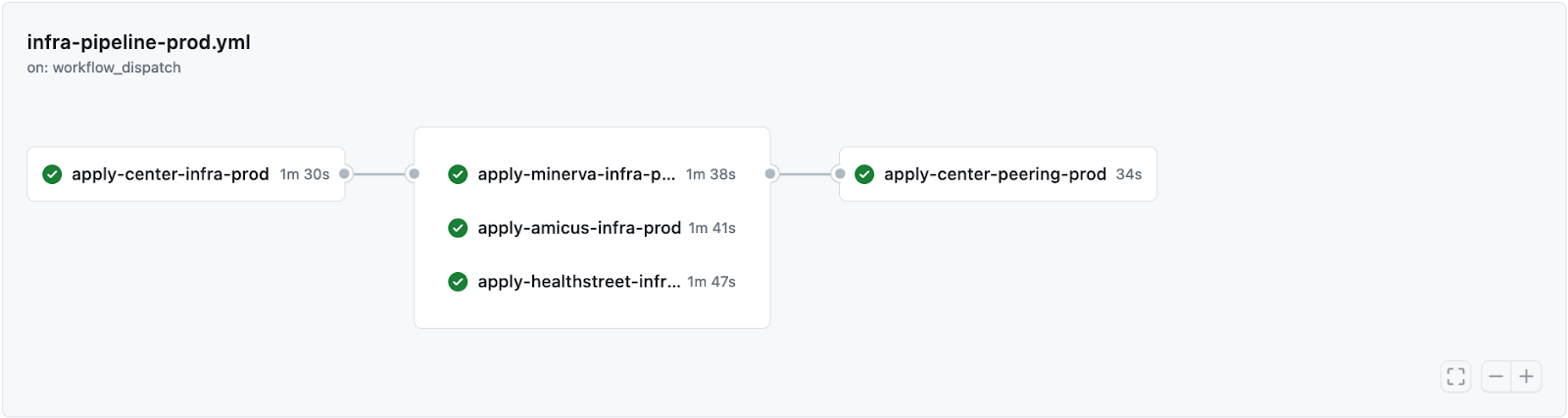Zoom out the workflow graph
This screenshot has height=418, width=1568.
1496,377
